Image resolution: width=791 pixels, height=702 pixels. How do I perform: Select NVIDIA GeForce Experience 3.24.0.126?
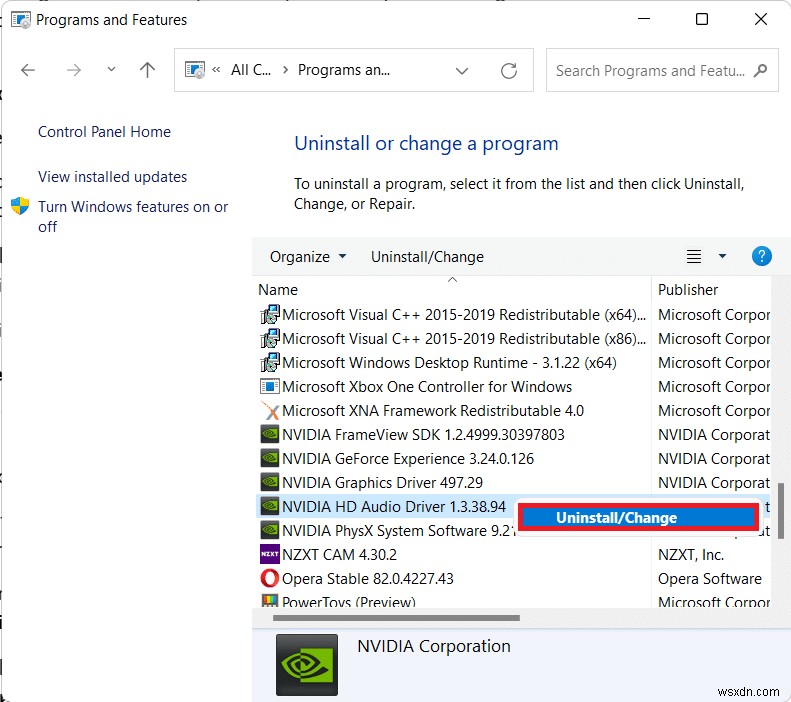(408, 458)
